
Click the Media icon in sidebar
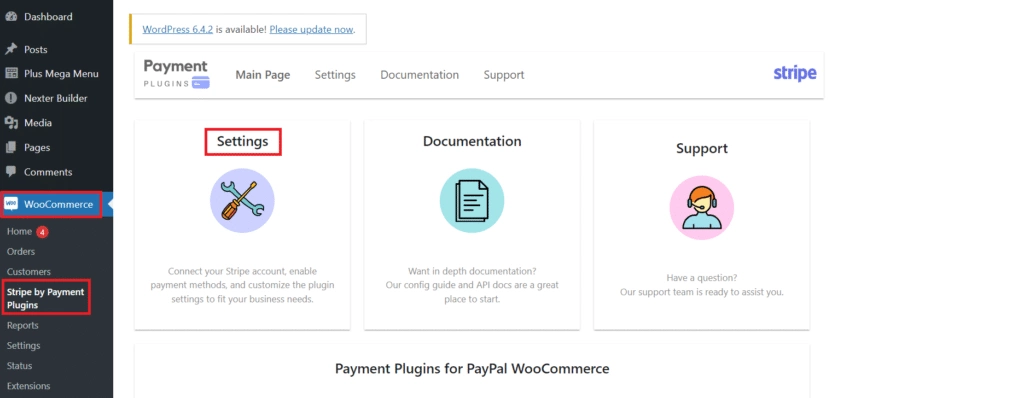(x=10, y=123)
